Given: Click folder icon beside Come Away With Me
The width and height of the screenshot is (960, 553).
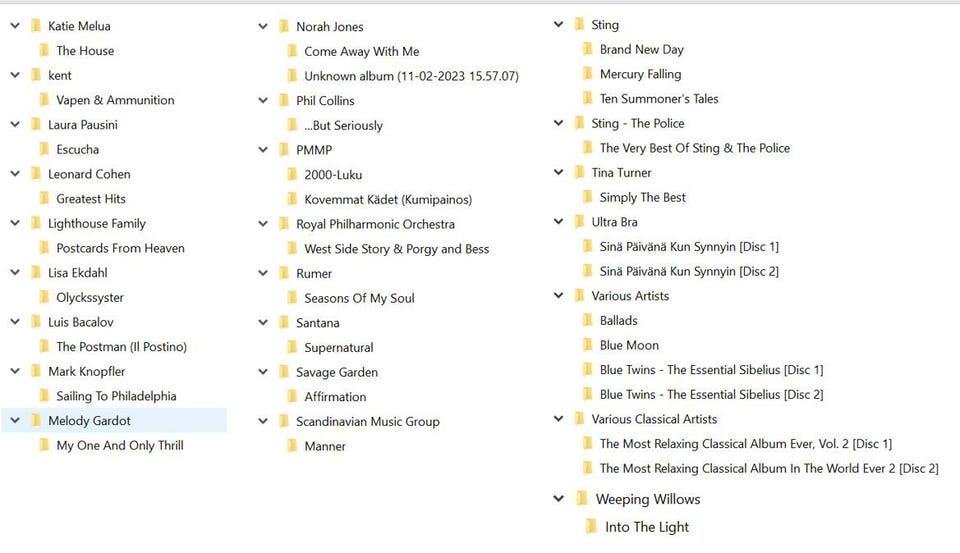Looking at the screenshot, I should (292, 51).
